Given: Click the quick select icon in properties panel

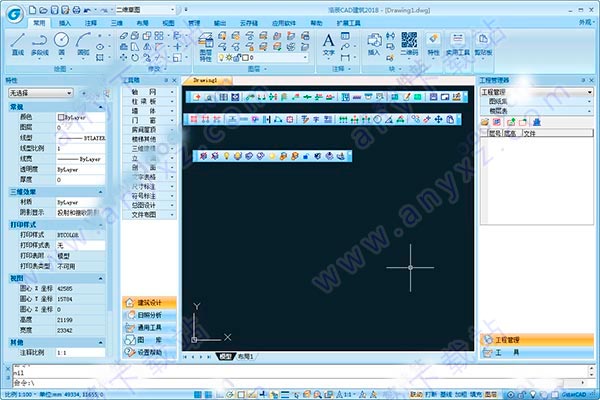Looking at the screenshot, I should pyautogui.click(x=106, y=93).
